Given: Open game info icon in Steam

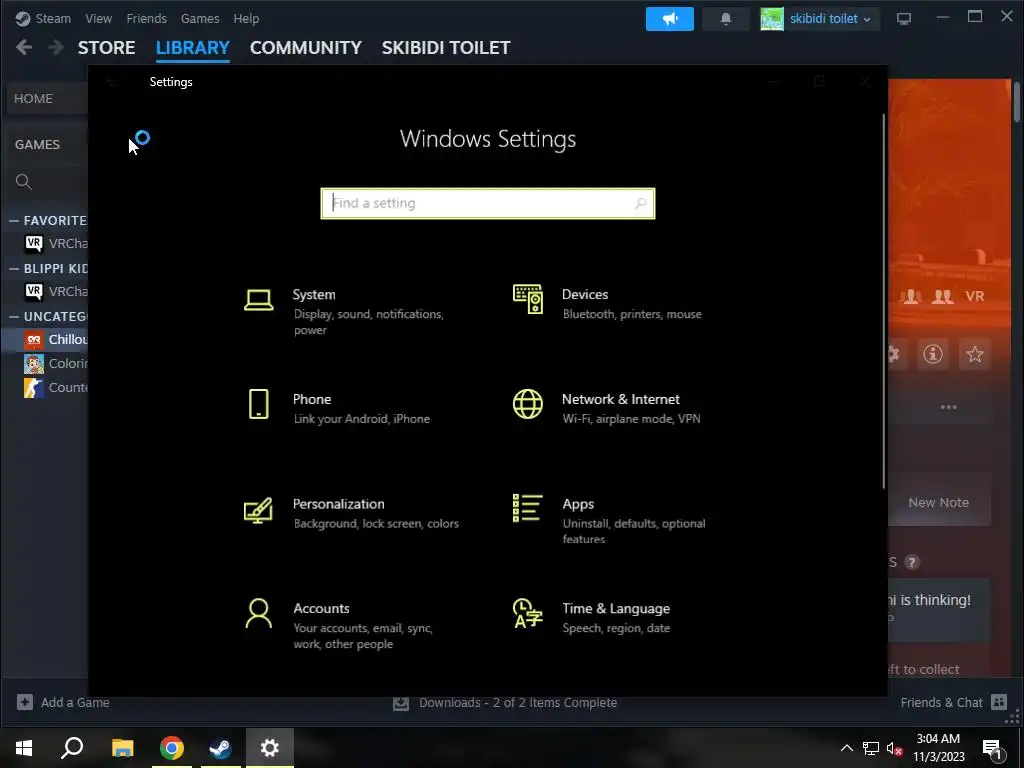Looking at the screenshot, I should (933, 354).
